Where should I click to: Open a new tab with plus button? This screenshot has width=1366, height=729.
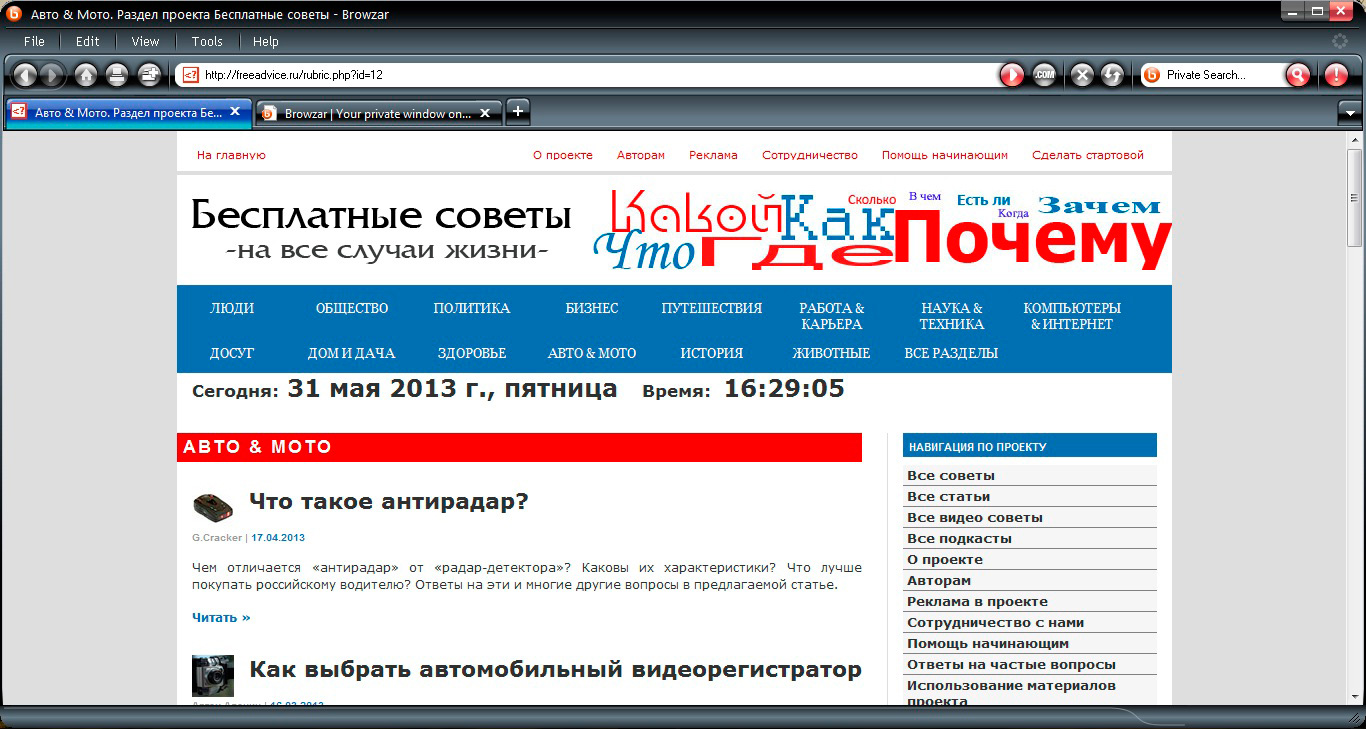[517, 111]
